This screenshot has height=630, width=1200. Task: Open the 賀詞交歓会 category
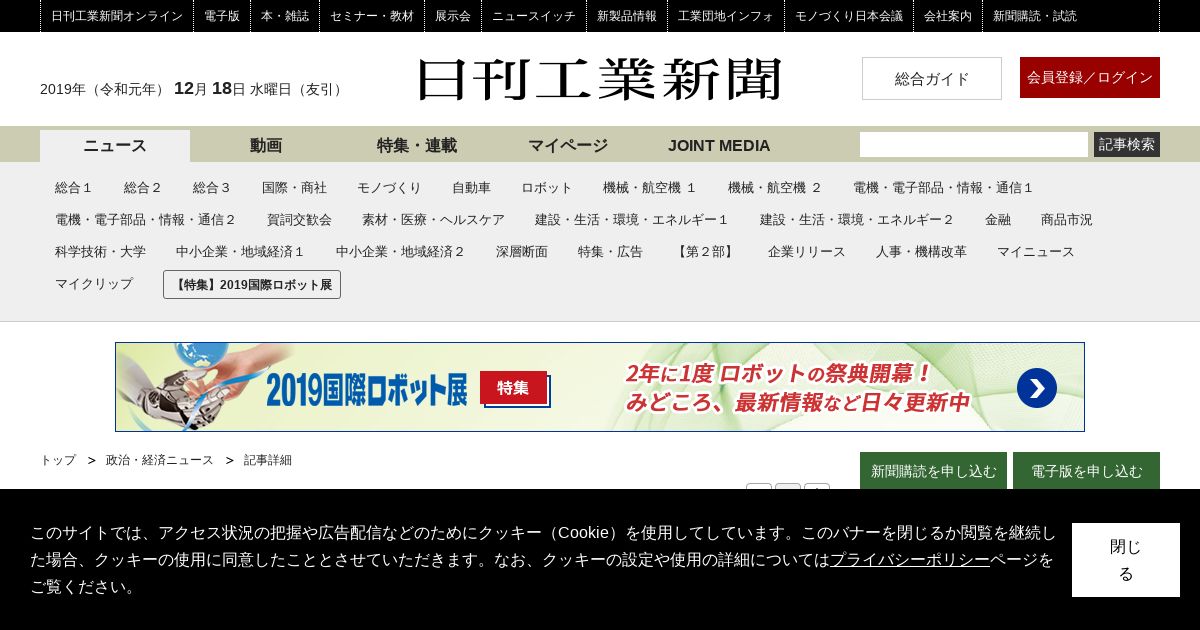point(299,220)
